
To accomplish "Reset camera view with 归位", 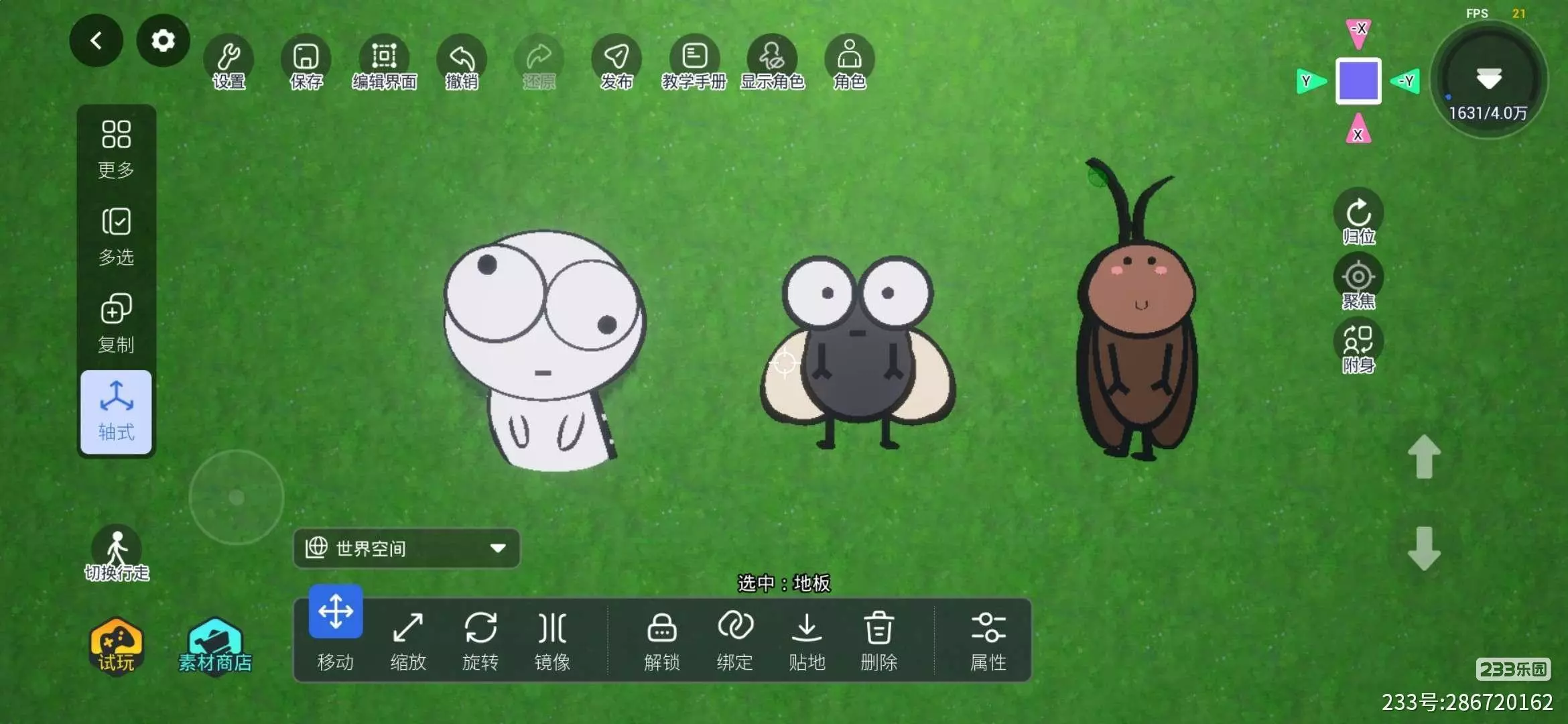I will [x=1358, y=218].
